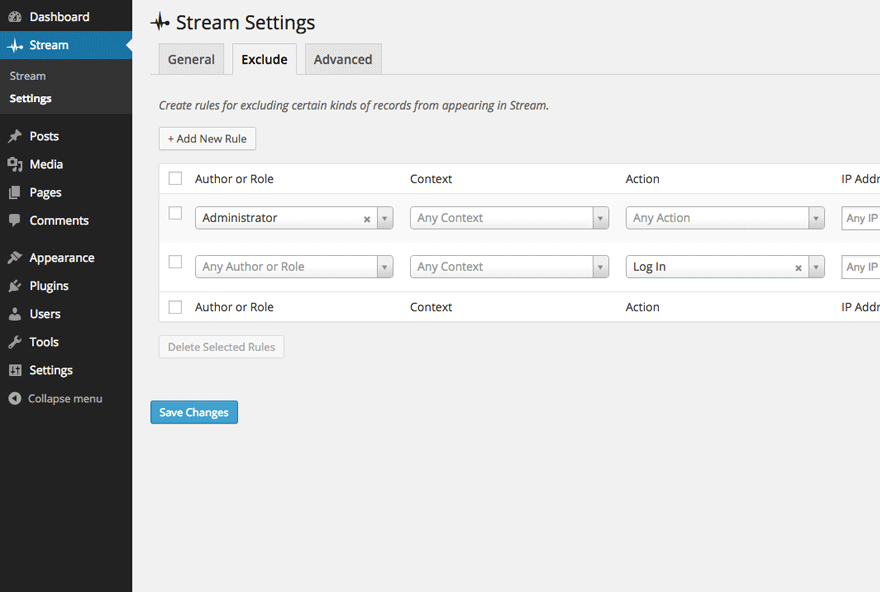Image resolution: width=880 pixels, height=592 pixels.
Task: Click Any IP field in Administrator row
Action: 860,218
